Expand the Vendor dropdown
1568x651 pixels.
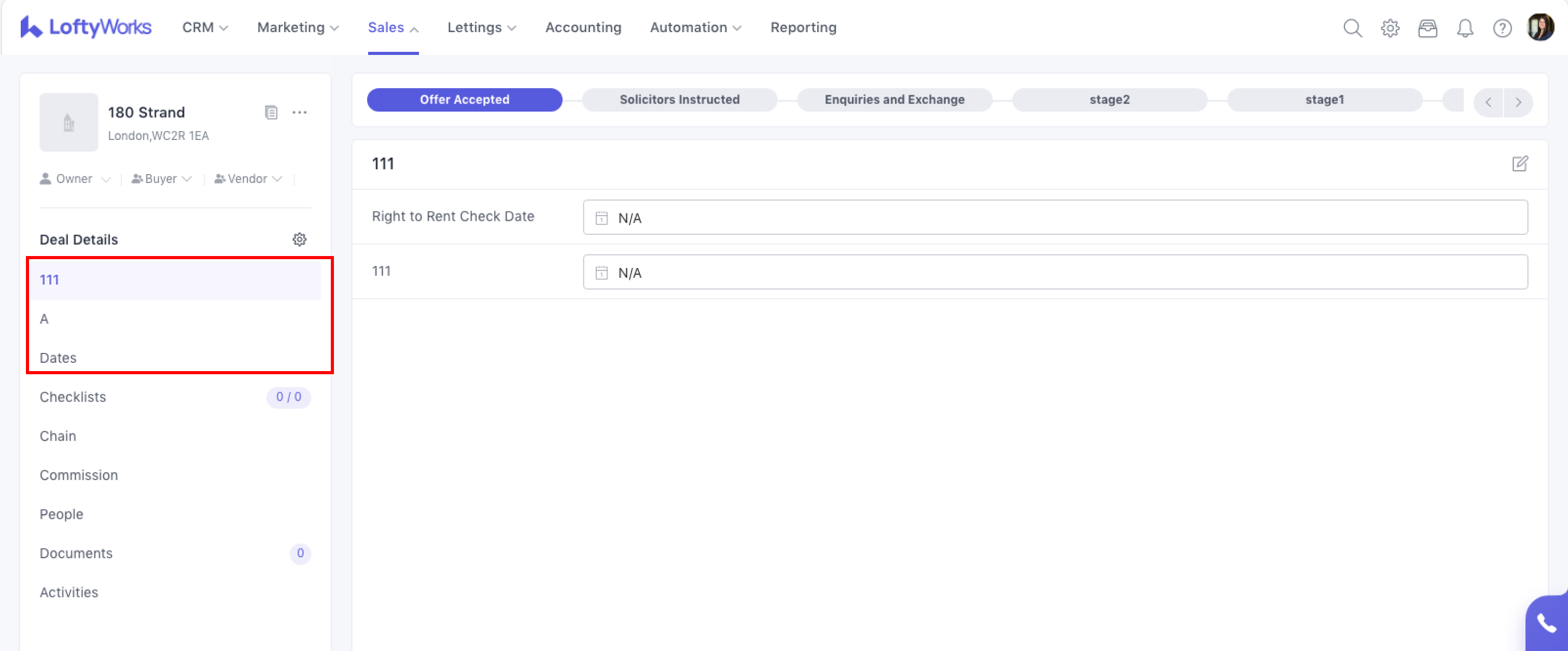coord(248,179)
